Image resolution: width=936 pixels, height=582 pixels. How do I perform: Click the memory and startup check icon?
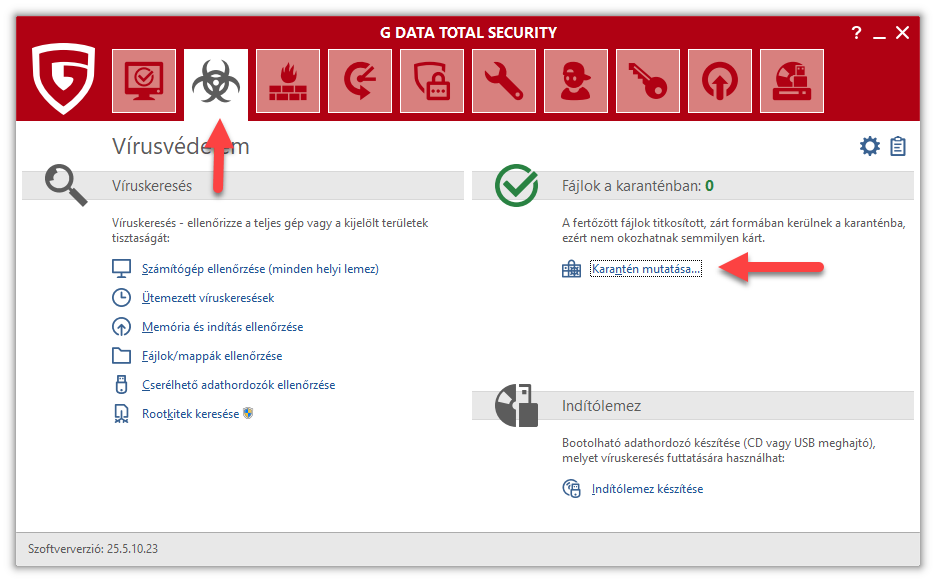coord(122,327)
